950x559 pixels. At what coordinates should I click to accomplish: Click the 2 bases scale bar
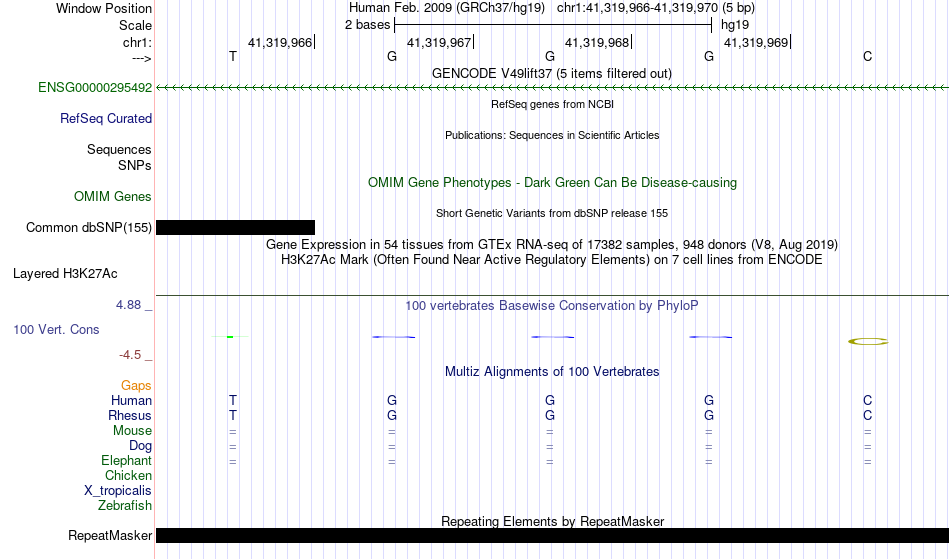553,25
